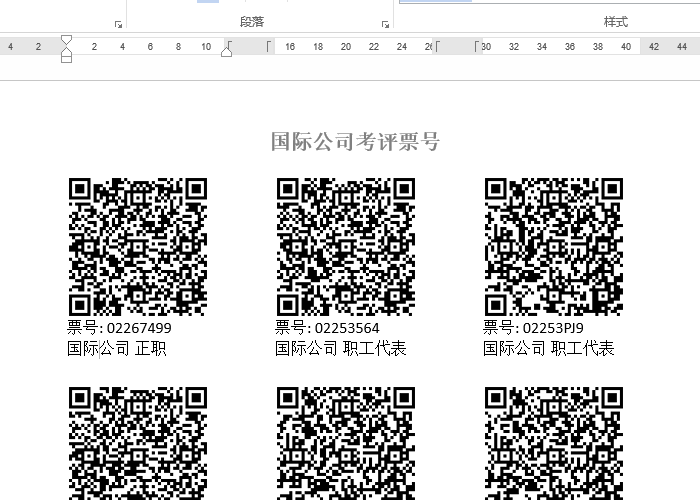This screenshot has width=700, height=500.
Task: Click 国际公司 职工代表 under ticket 02253564
Action: [x=341, y=348]
